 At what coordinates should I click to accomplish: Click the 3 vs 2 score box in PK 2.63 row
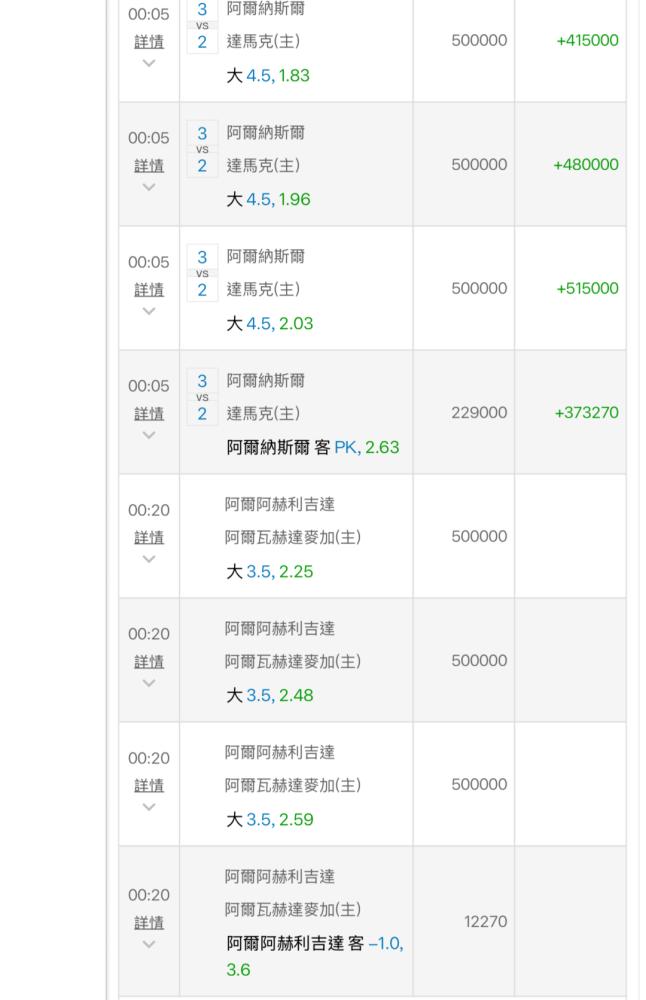point(202,398)
